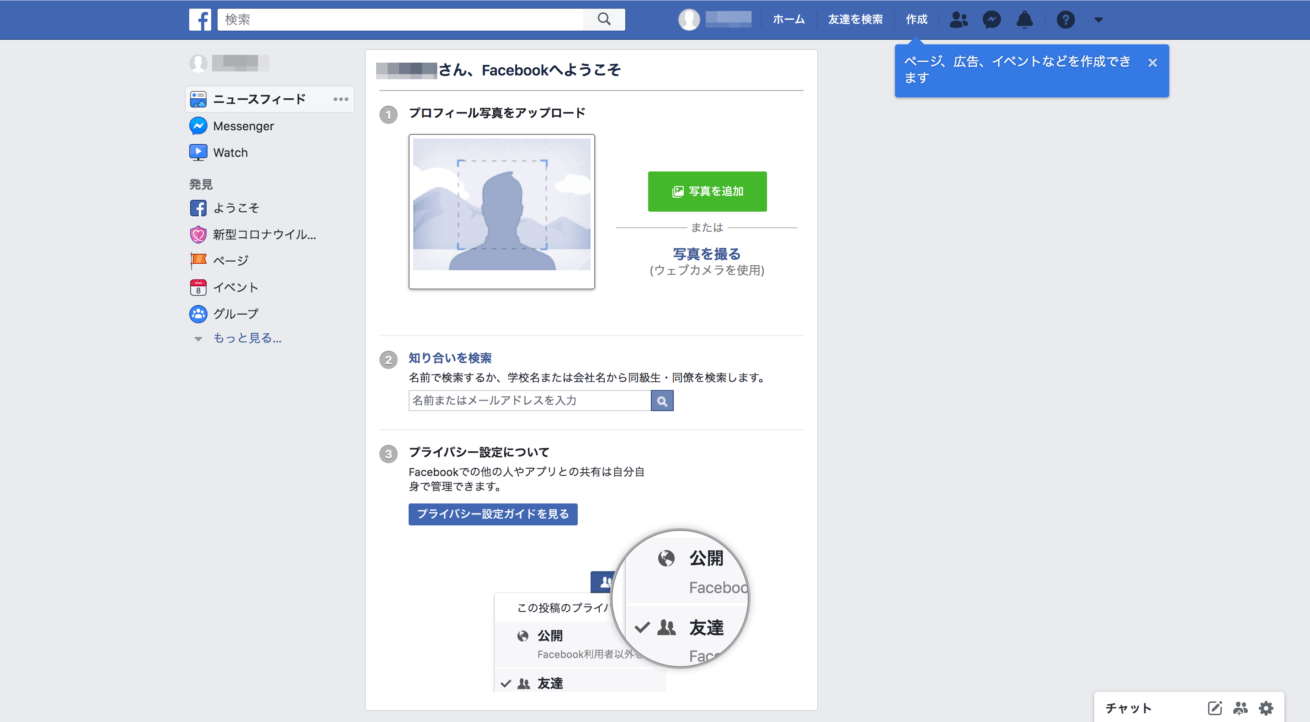The height and width of the screenshot is (722, 1310).
Task: Click the new message compose icon in chat bar
Action: [1215, 708]
